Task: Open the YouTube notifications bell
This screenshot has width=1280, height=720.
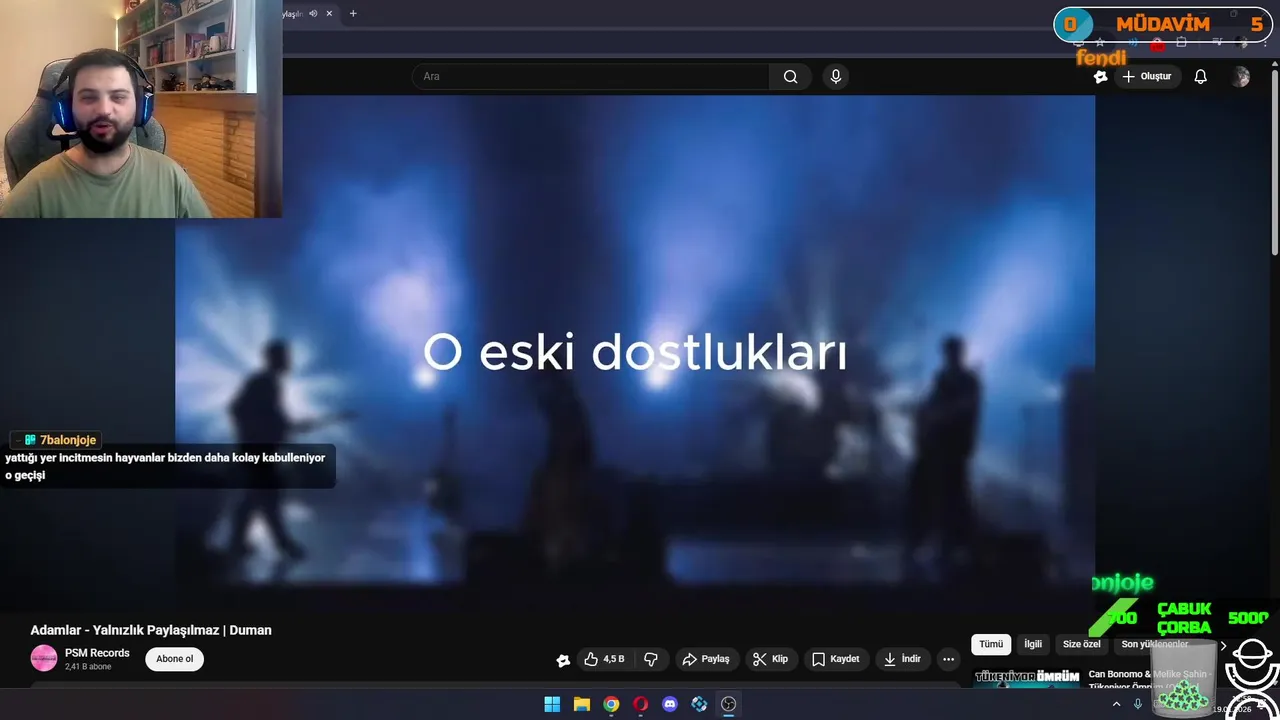Action: (1201, 76)
